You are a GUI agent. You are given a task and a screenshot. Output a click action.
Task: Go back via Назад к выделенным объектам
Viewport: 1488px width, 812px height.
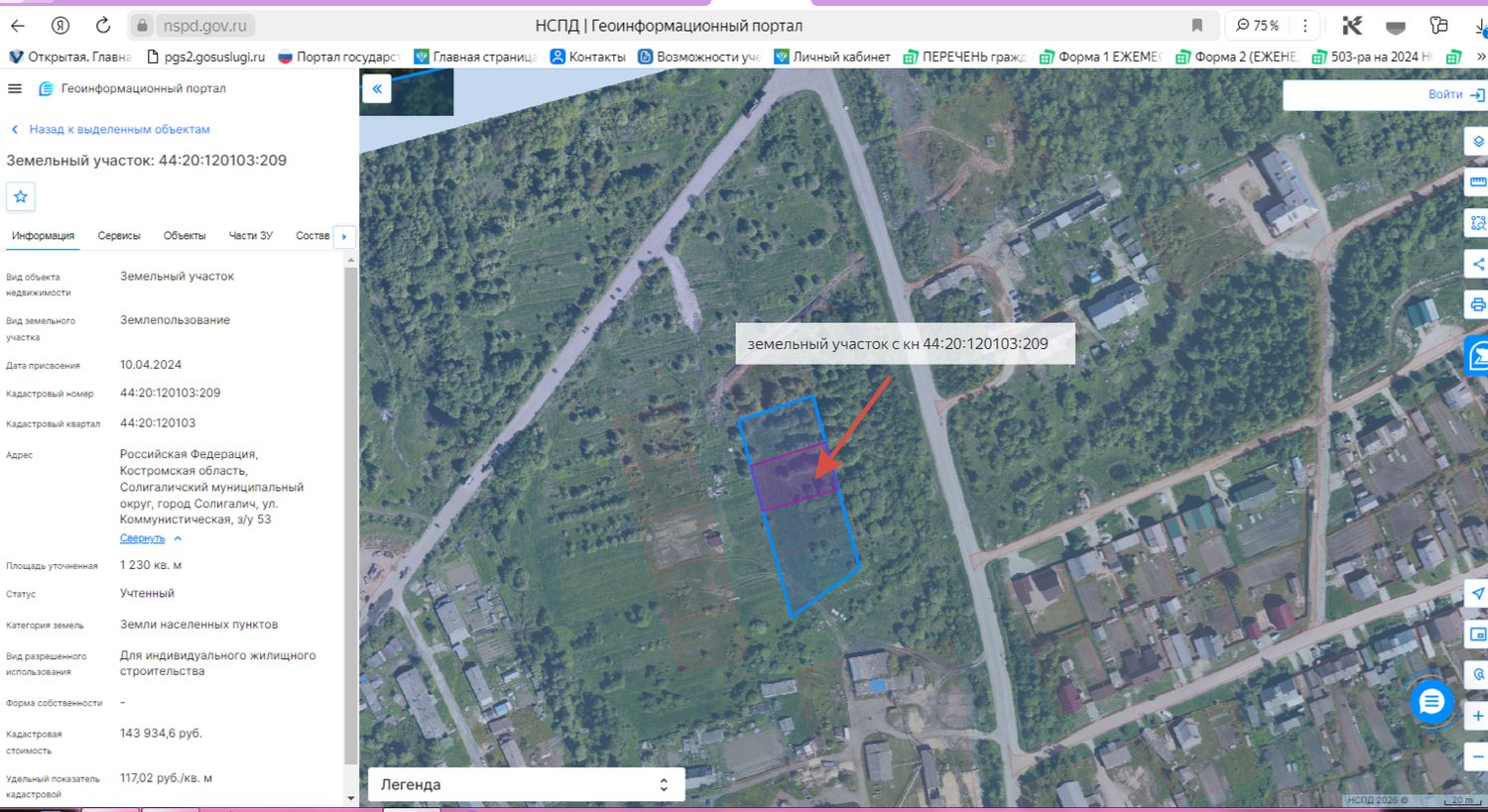(x=110, y=130)
